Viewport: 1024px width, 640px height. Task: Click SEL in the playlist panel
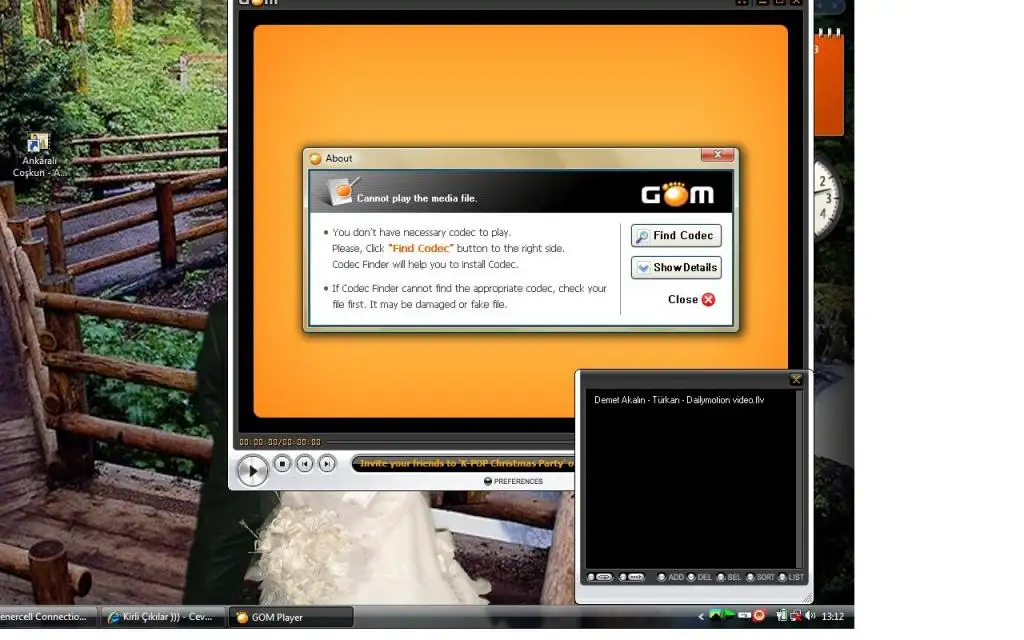point(729,577)
